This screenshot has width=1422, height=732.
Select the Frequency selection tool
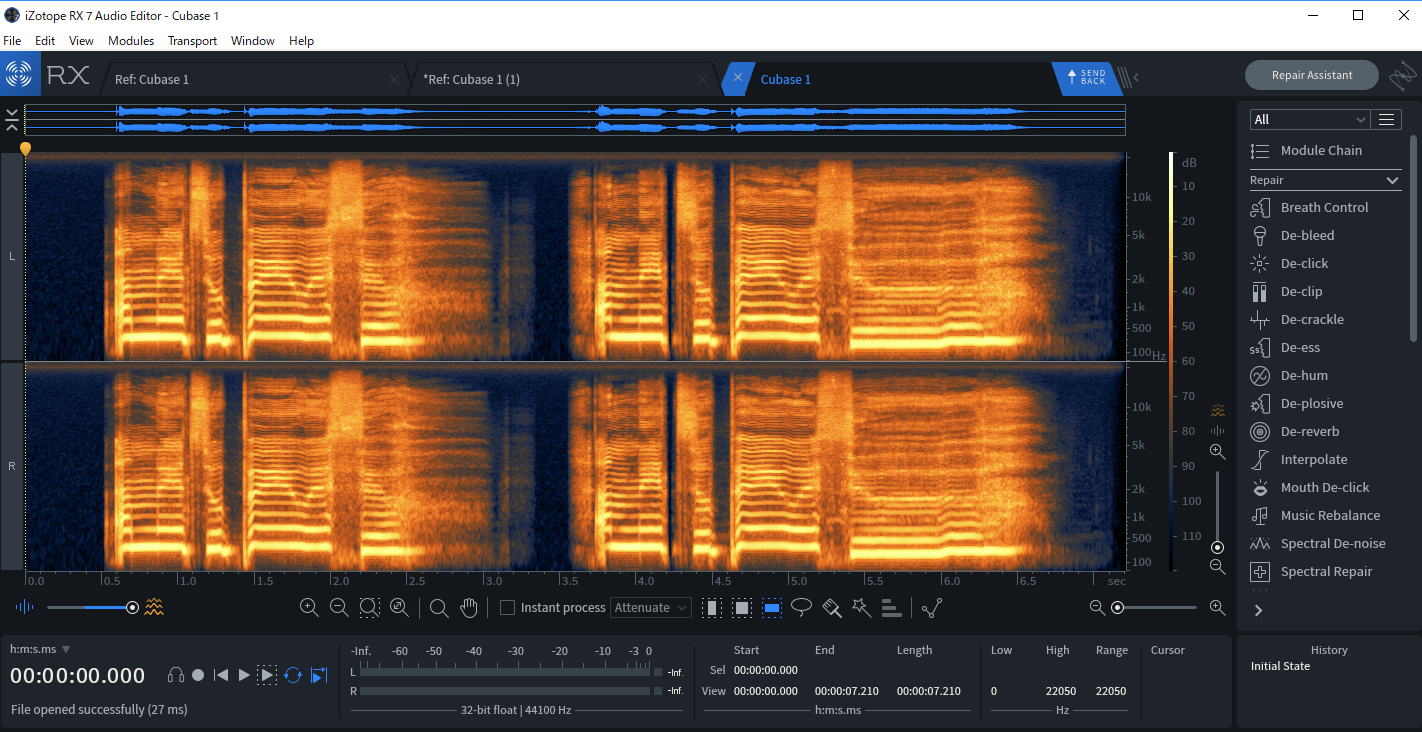tap(772, 607)
